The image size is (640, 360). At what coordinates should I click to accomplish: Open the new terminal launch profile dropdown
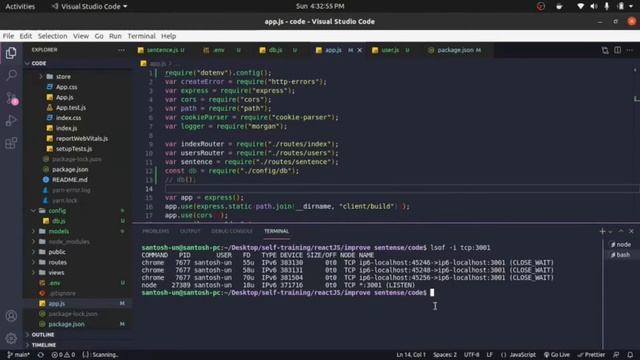point(610,232)
